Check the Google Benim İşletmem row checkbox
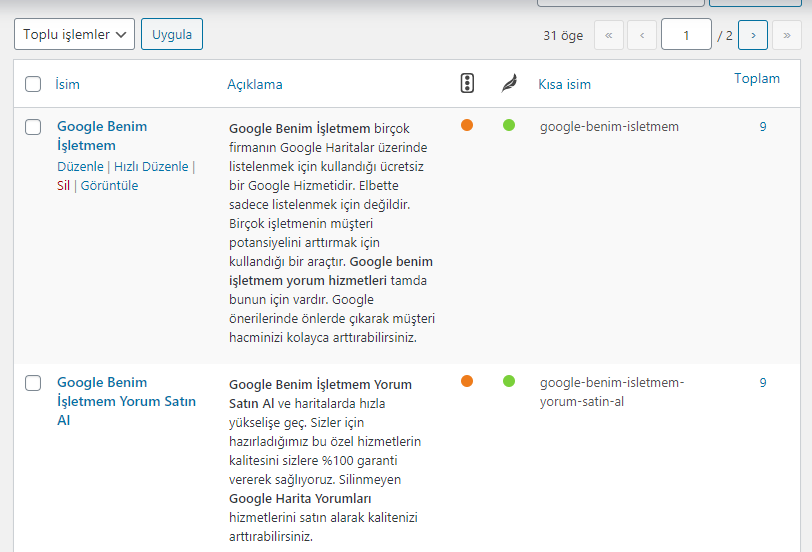812x552 pixels. 33,127
